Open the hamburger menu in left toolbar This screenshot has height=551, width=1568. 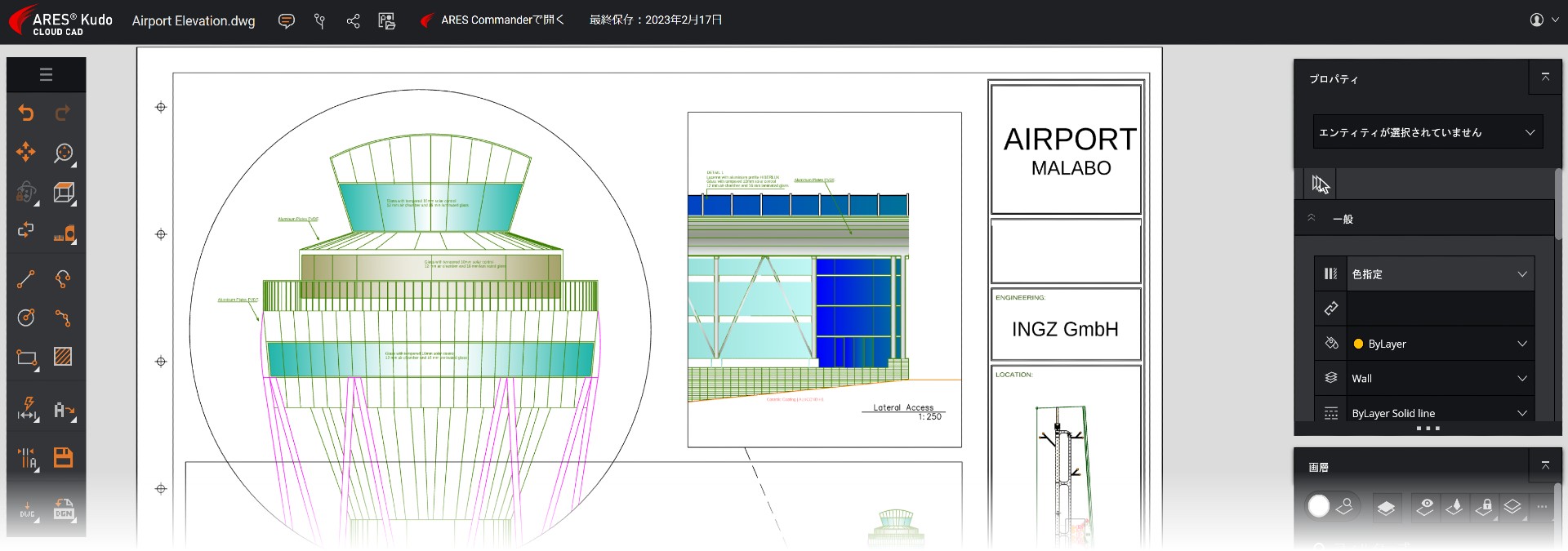point(46,75)
